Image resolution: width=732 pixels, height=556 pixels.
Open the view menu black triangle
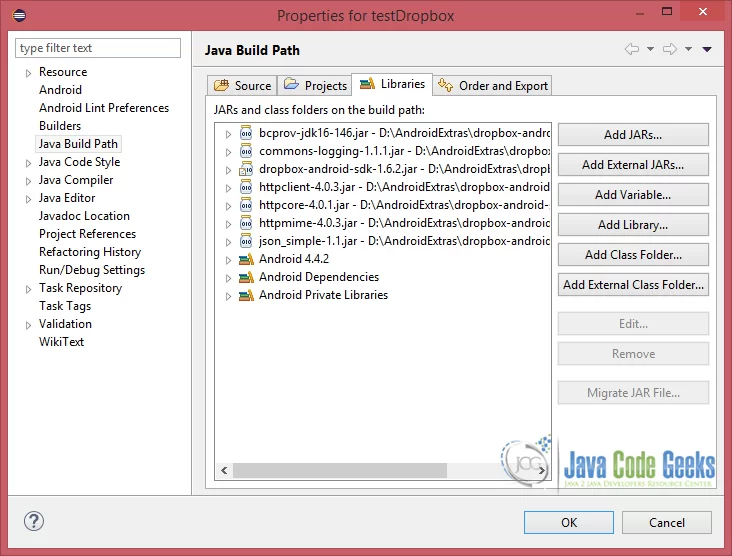coord(707,49)
